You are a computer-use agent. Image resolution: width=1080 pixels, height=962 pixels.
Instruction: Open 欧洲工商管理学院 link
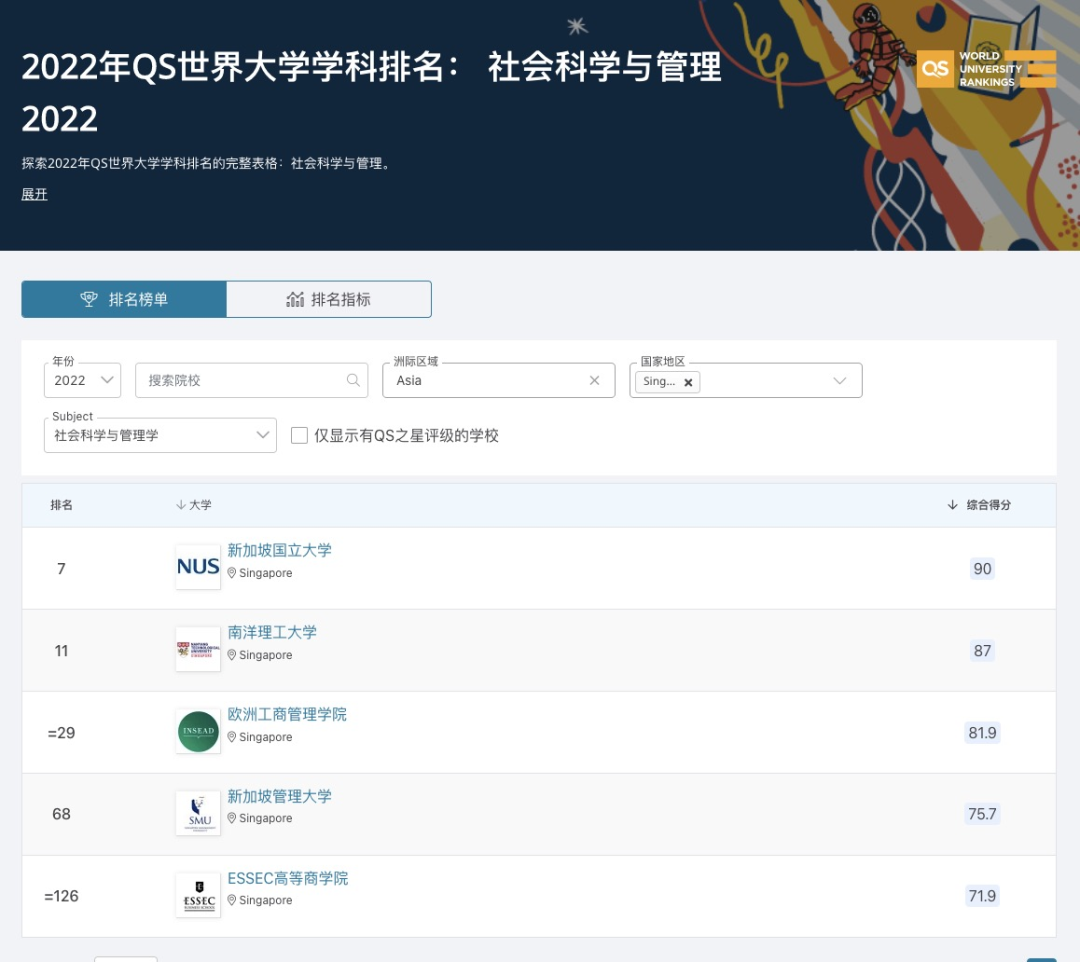[x=287, y=714]
